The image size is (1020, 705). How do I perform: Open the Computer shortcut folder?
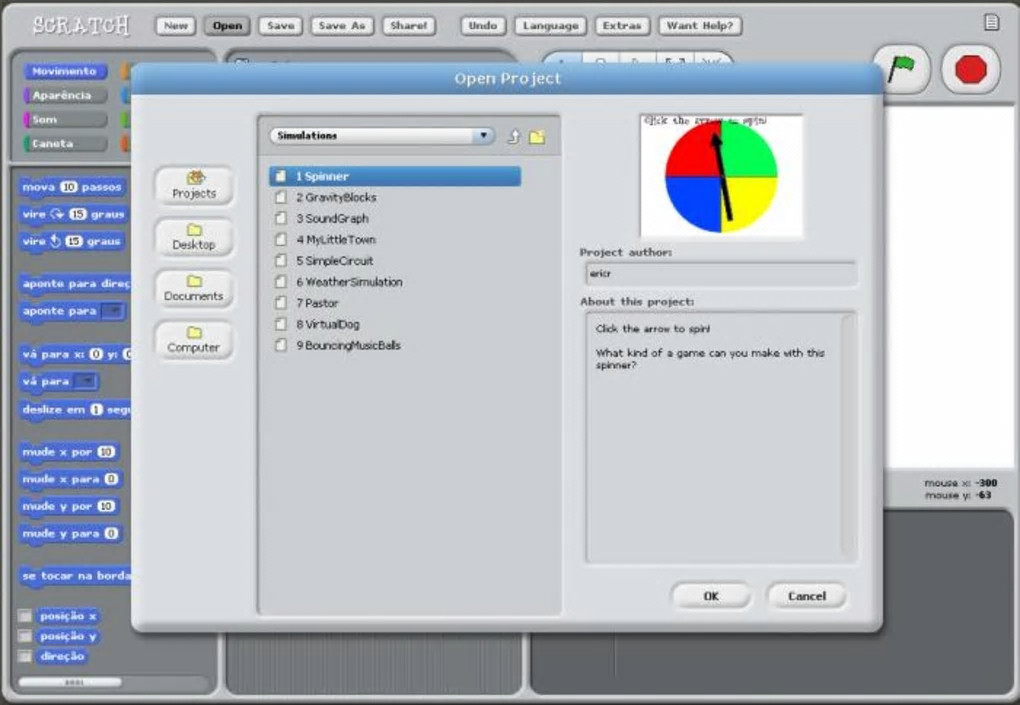click(x=194, y=340)
